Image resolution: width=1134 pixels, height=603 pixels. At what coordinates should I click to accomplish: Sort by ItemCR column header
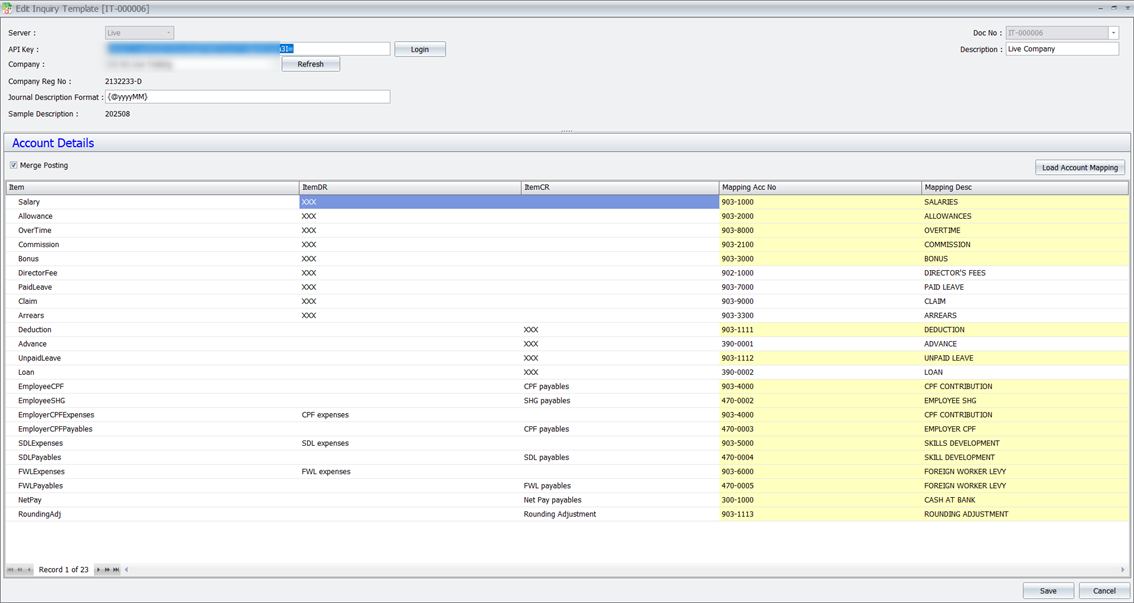[620, 187]
